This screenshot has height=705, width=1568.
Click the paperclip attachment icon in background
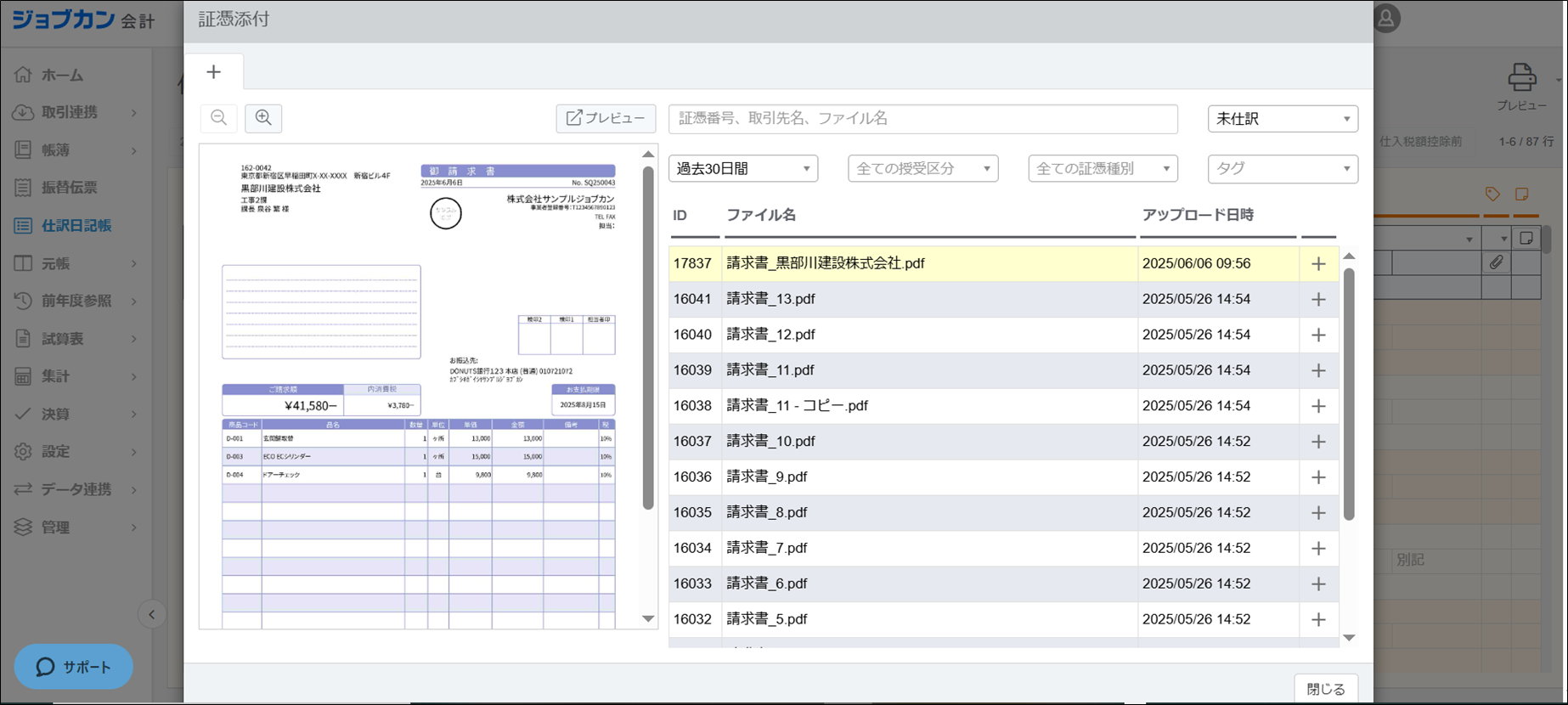1496,262
